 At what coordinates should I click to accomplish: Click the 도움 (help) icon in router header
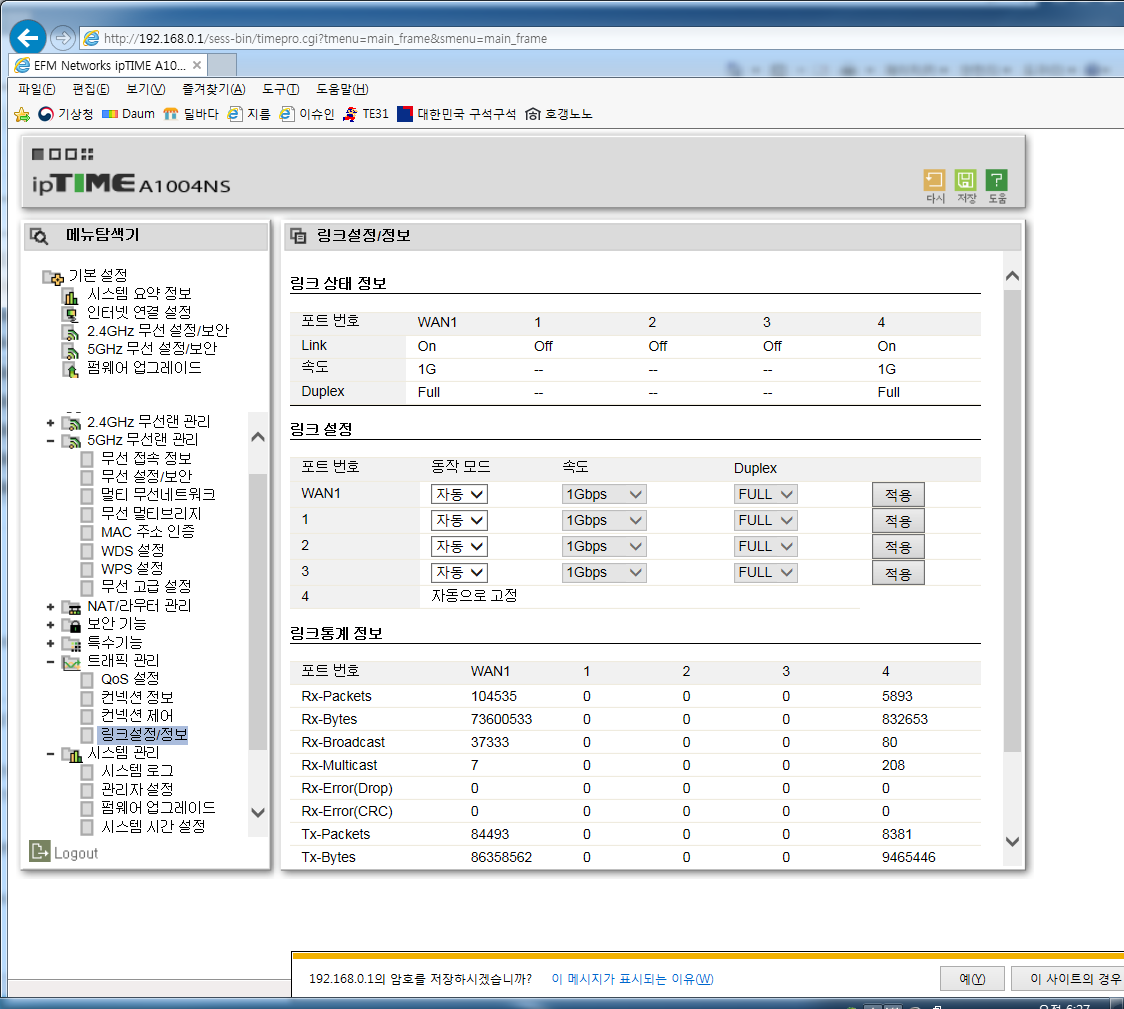click(996, 180)
